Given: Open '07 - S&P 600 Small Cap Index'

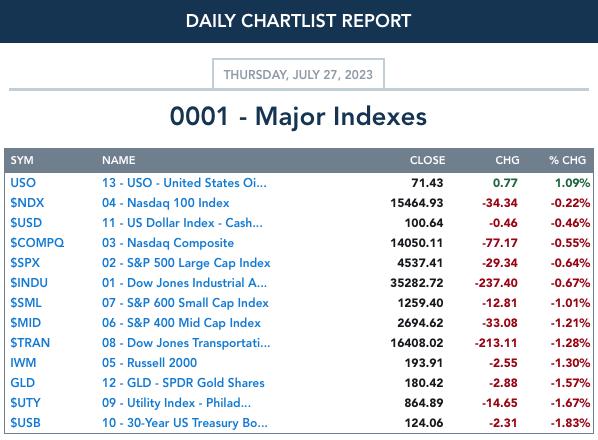Looking at the screenshot, I should tap(185, 303).
